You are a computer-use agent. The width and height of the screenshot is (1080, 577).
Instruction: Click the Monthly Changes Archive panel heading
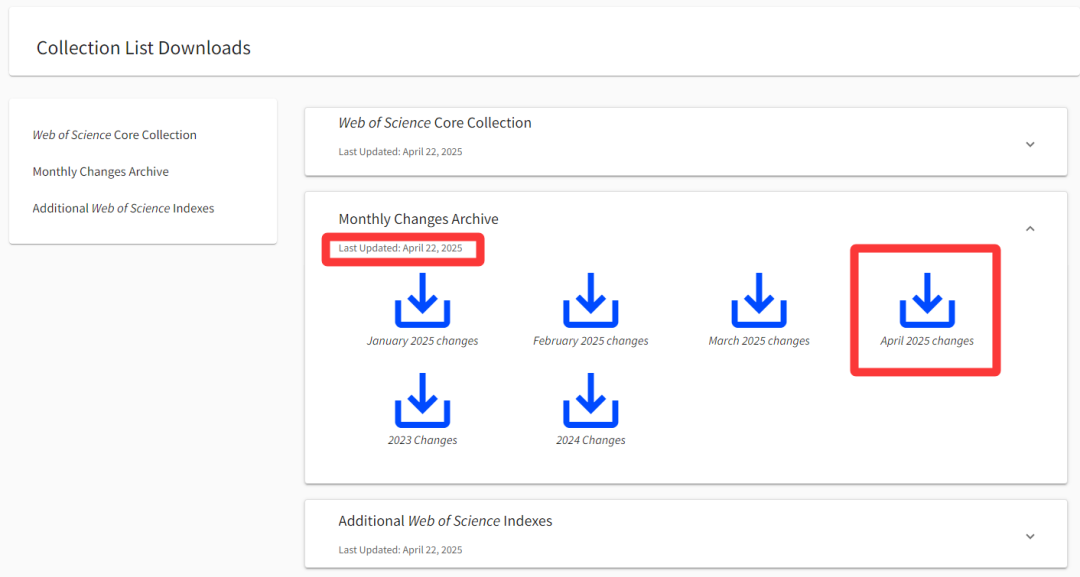pyautogui.click(x=418, y=219)
